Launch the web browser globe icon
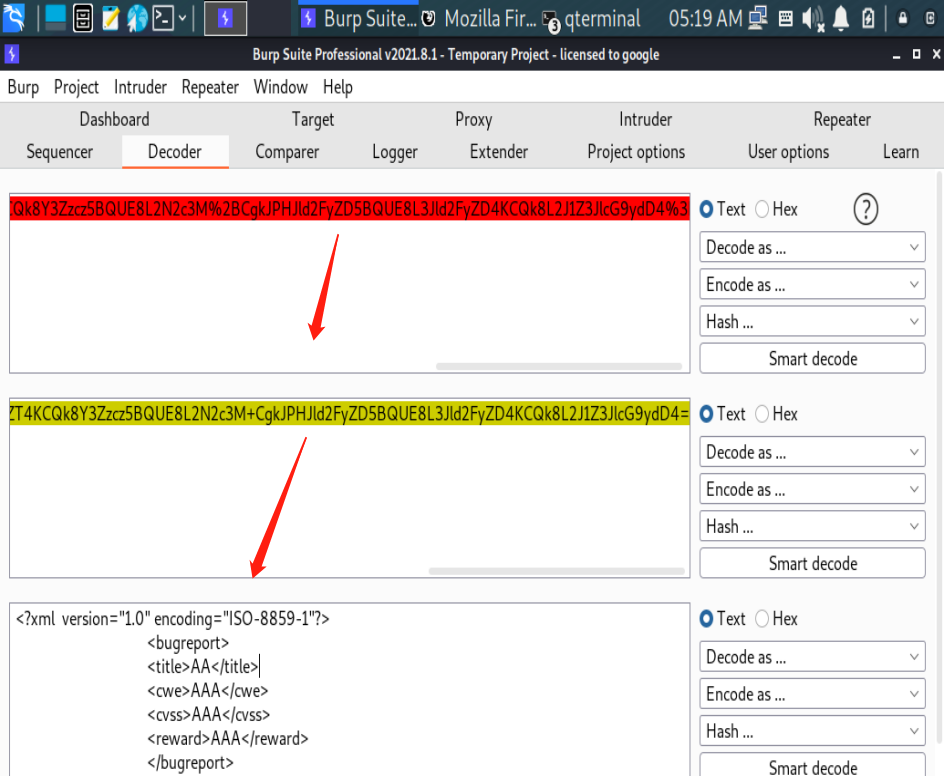 tap(137, 18)
